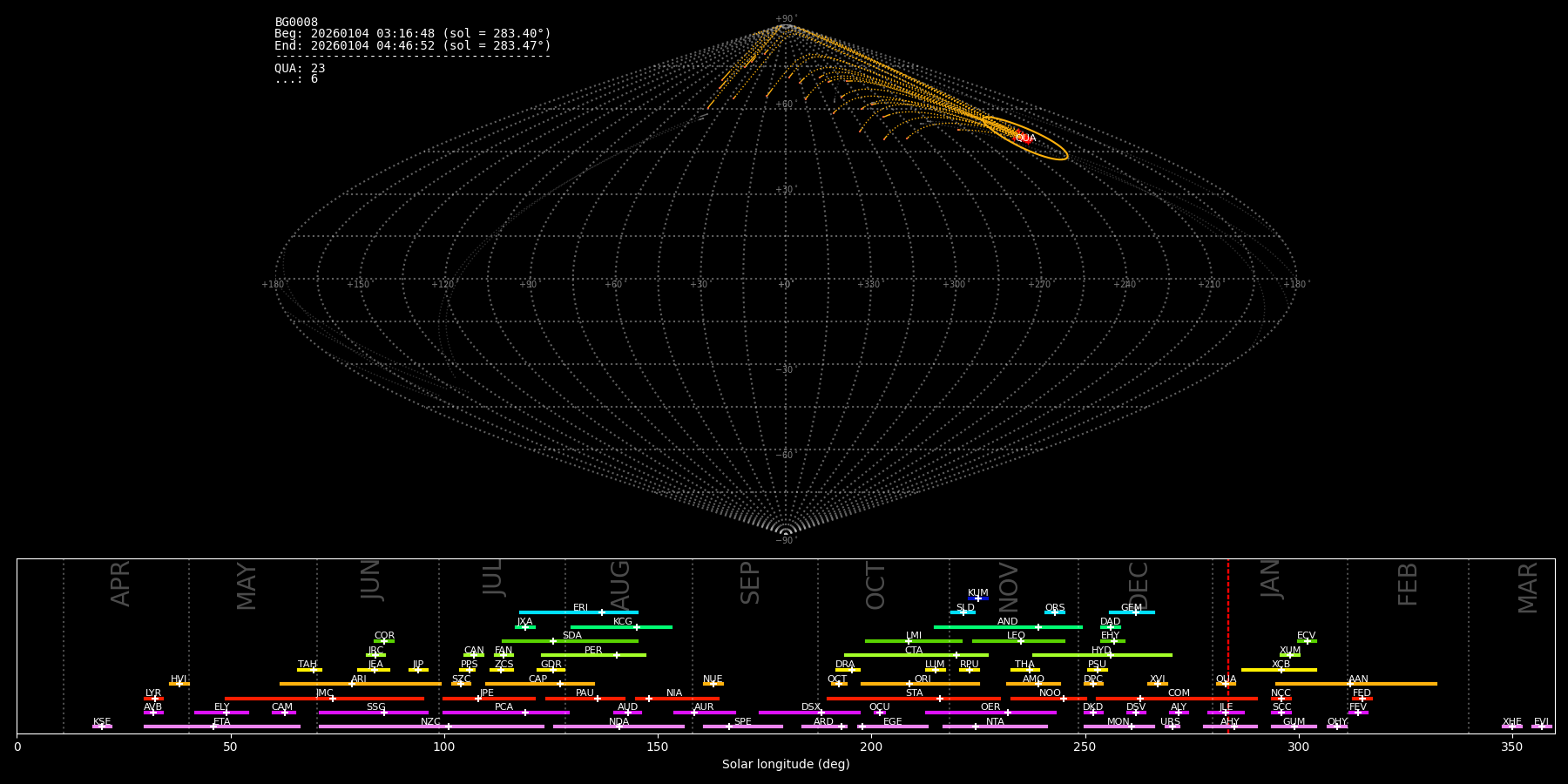Click the peak cross on the blue KUM bar

click(978, 598)
